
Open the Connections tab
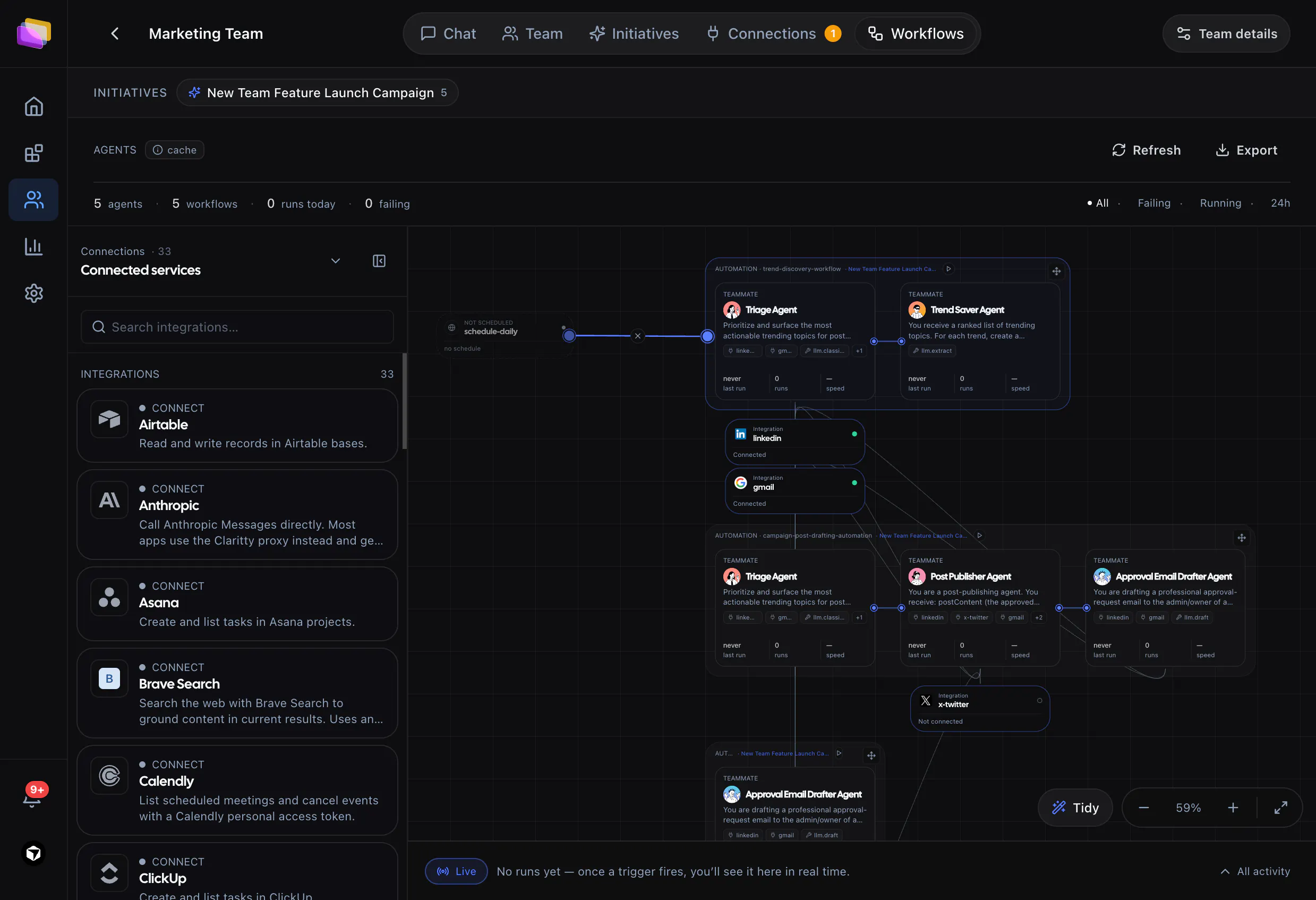[774, 33]
